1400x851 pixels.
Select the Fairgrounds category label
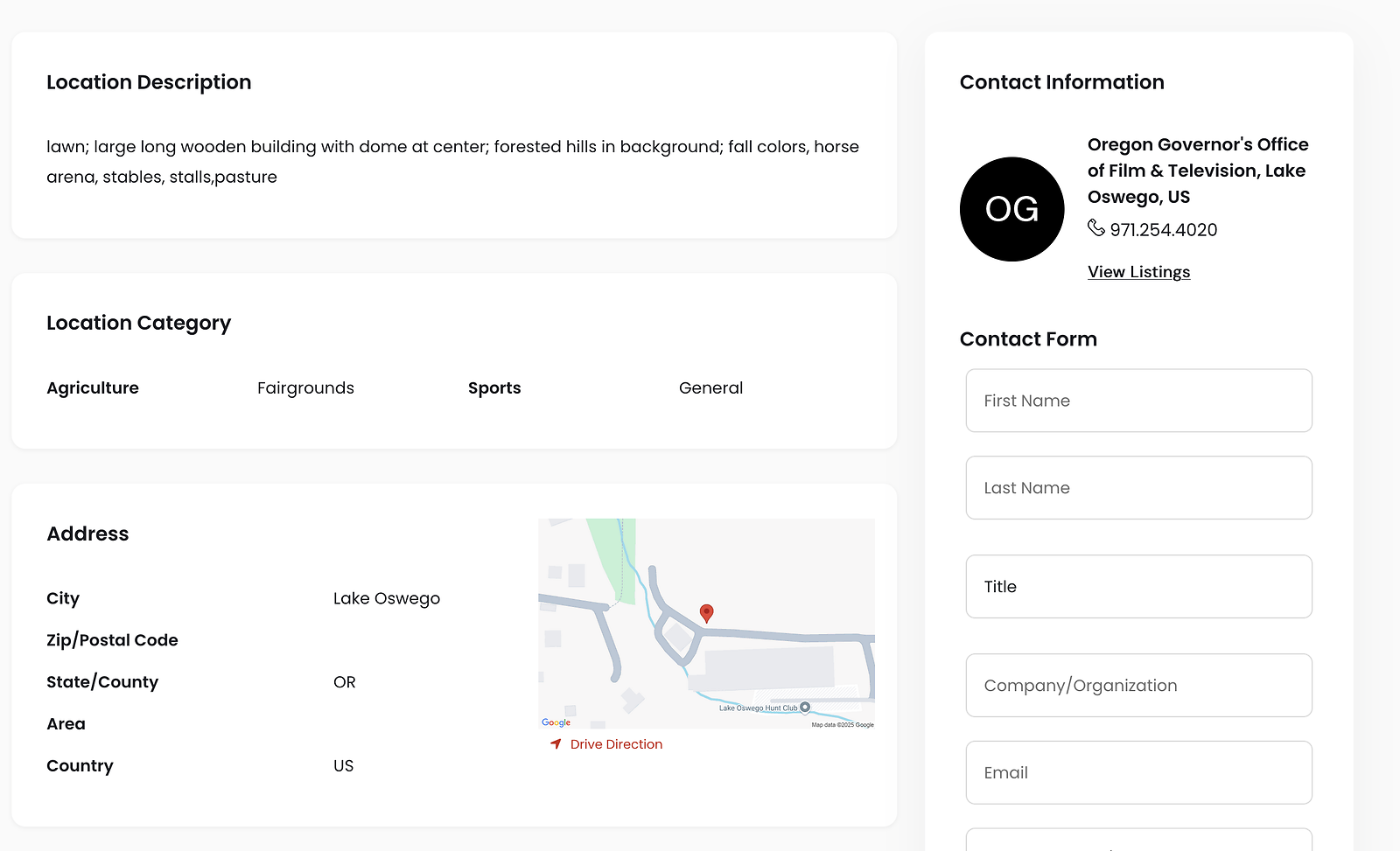coord(305,388)
